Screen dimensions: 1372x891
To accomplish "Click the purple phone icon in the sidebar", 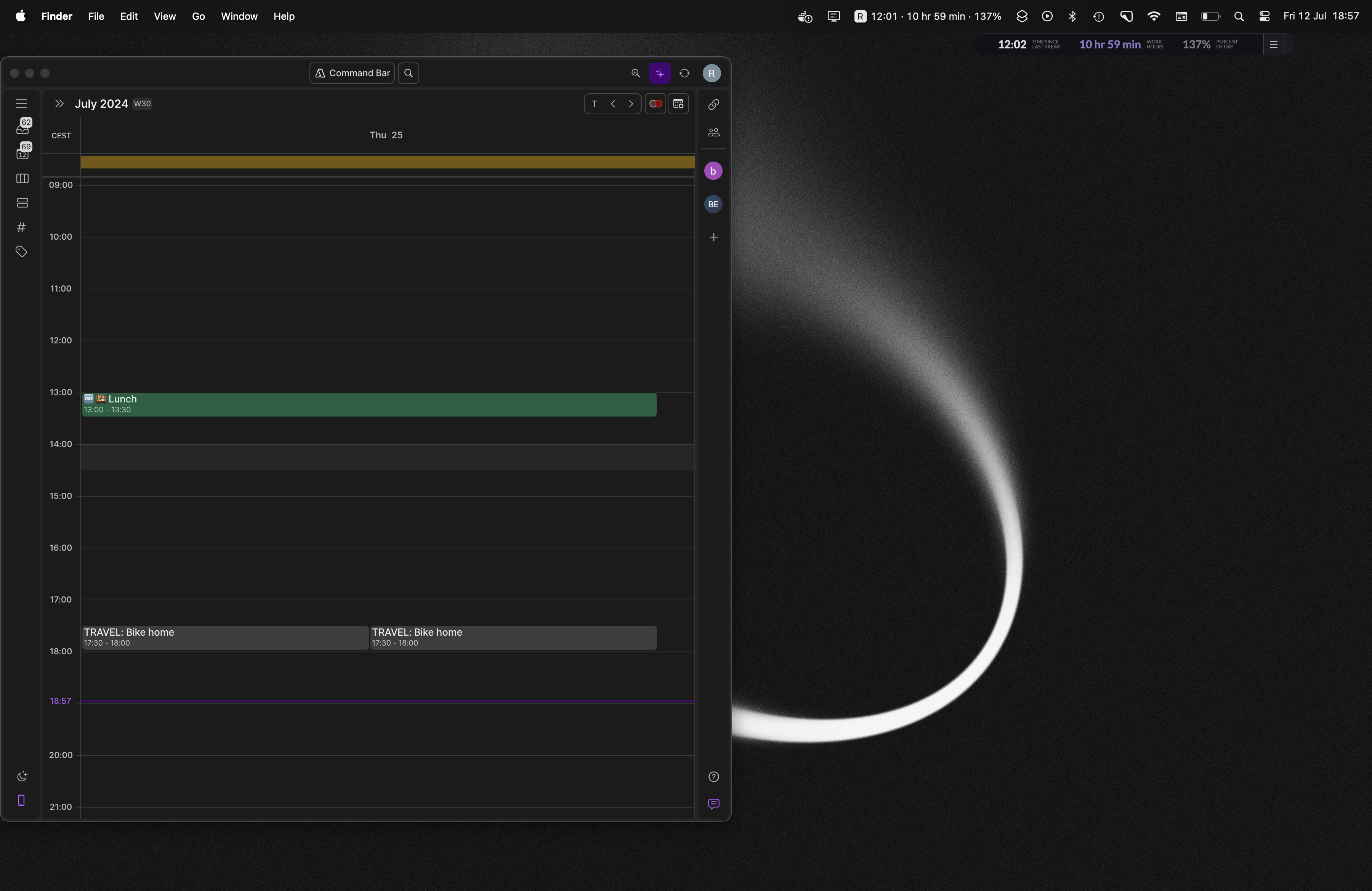I will pos(21,801).
